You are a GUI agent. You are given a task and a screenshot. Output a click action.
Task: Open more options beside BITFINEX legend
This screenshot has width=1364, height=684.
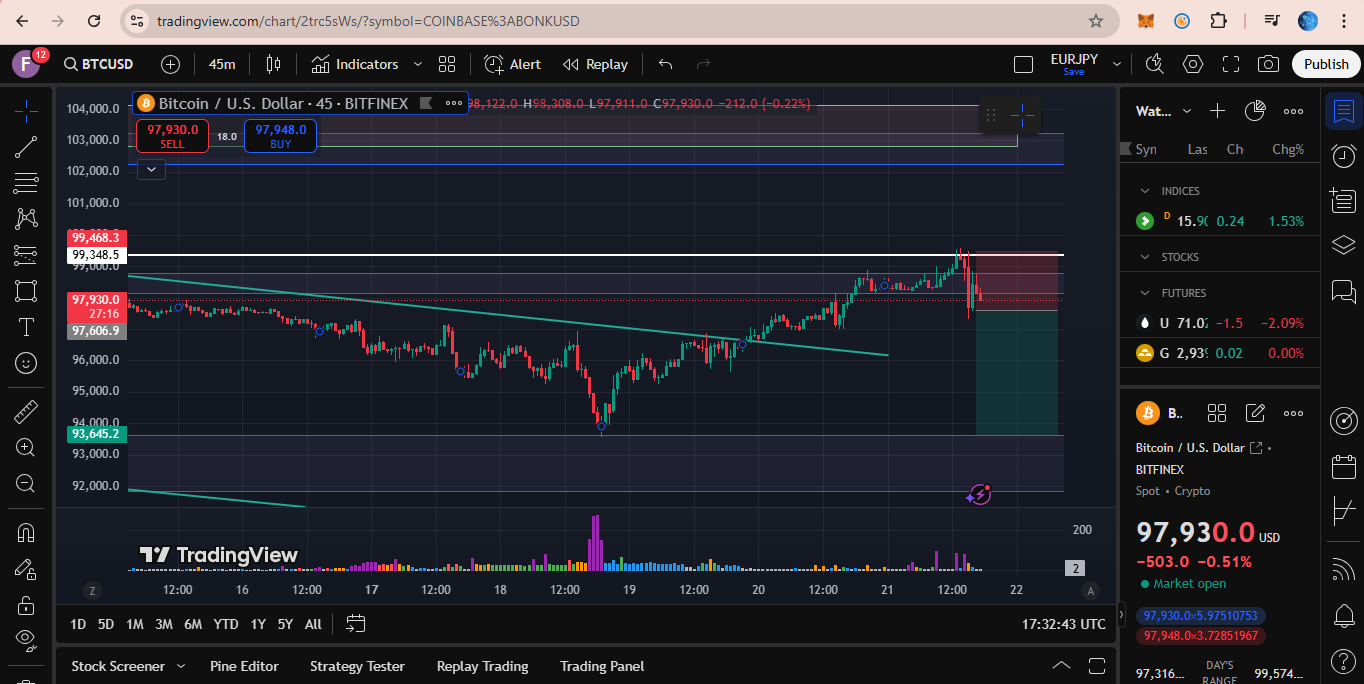[x=454, y=102]
